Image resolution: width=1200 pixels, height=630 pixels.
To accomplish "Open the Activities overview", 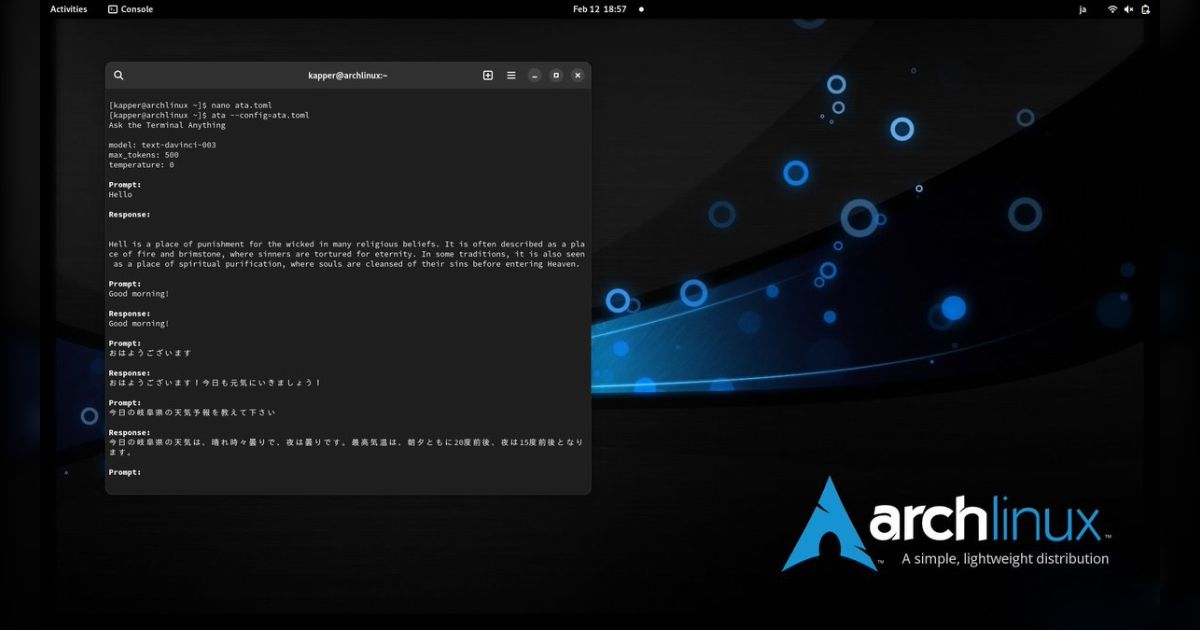I will (68, 9).
